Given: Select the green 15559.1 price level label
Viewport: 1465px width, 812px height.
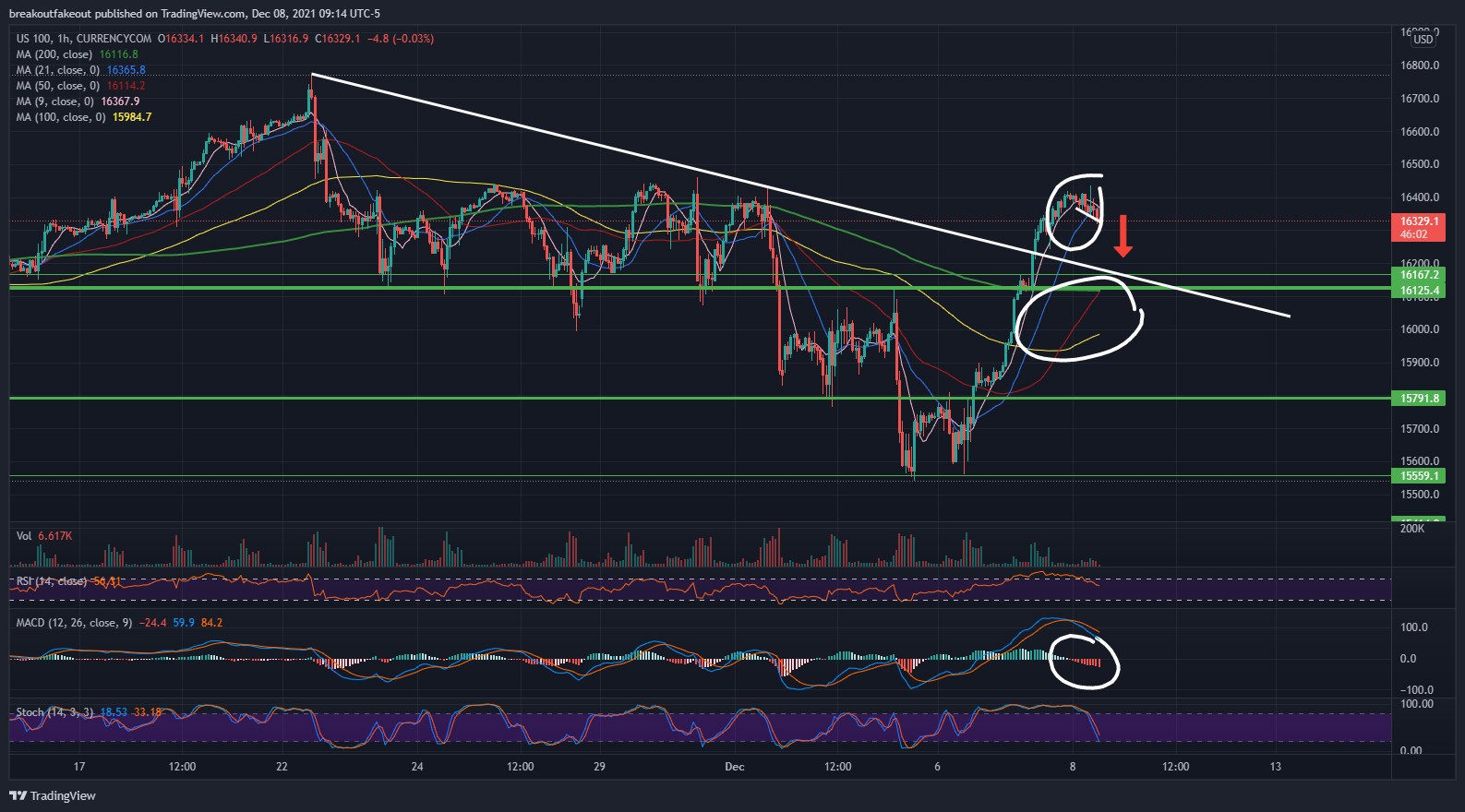Looking at the screenshot, I should pos(1418,476).
